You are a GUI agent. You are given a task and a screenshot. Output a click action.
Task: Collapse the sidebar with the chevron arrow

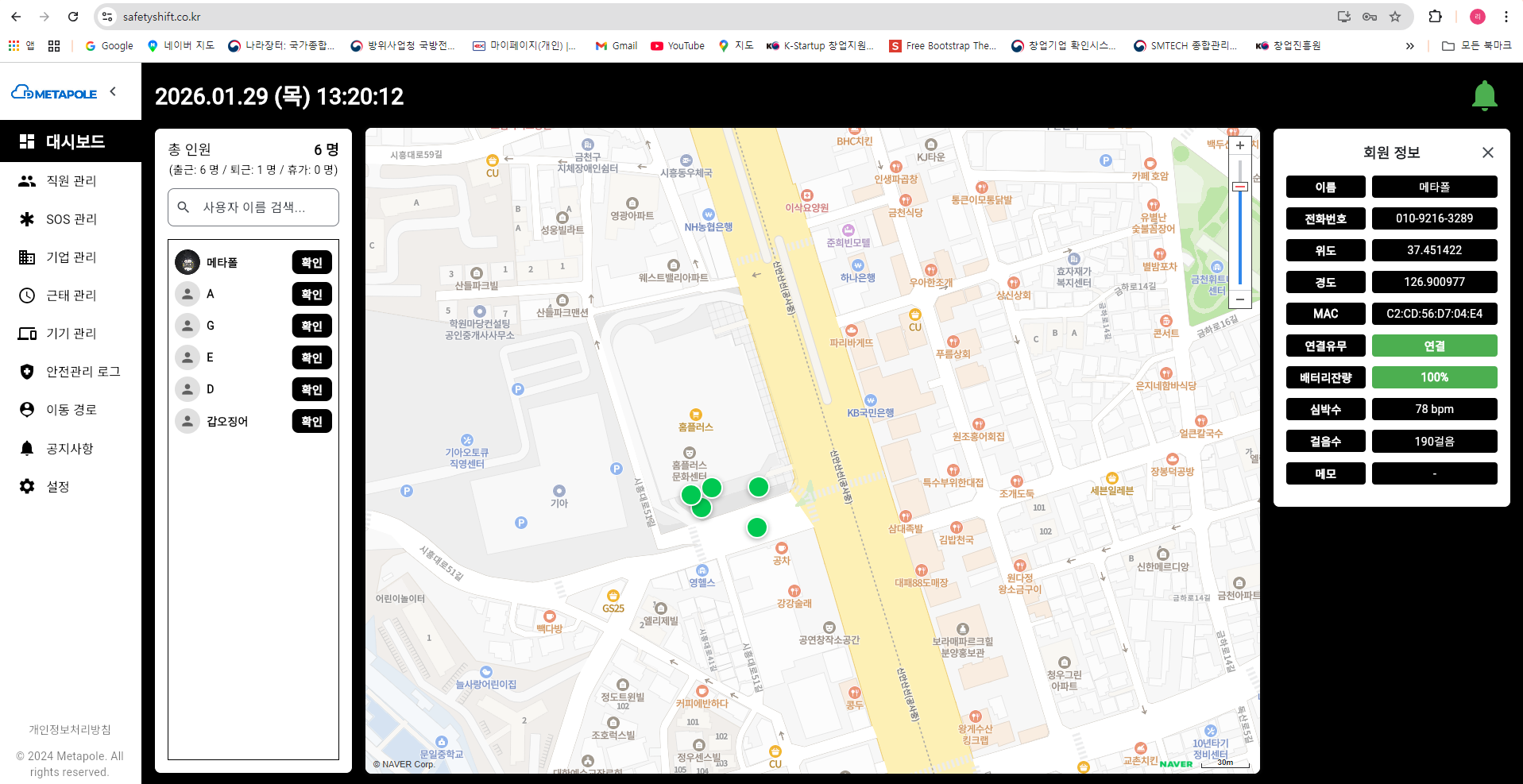click(x=113, y=91)
